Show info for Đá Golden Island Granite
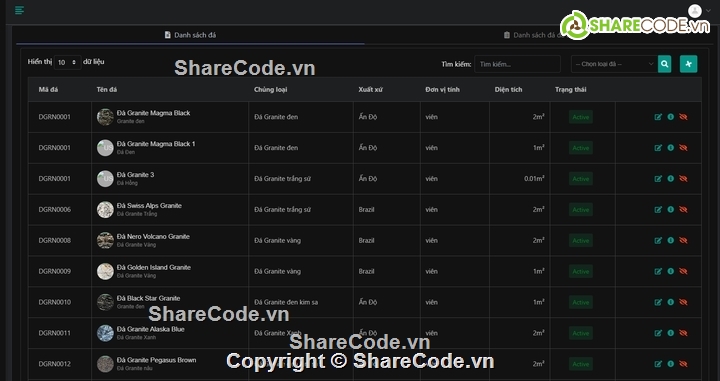Viewport: 720px width, 381px height. click(670, 271)
